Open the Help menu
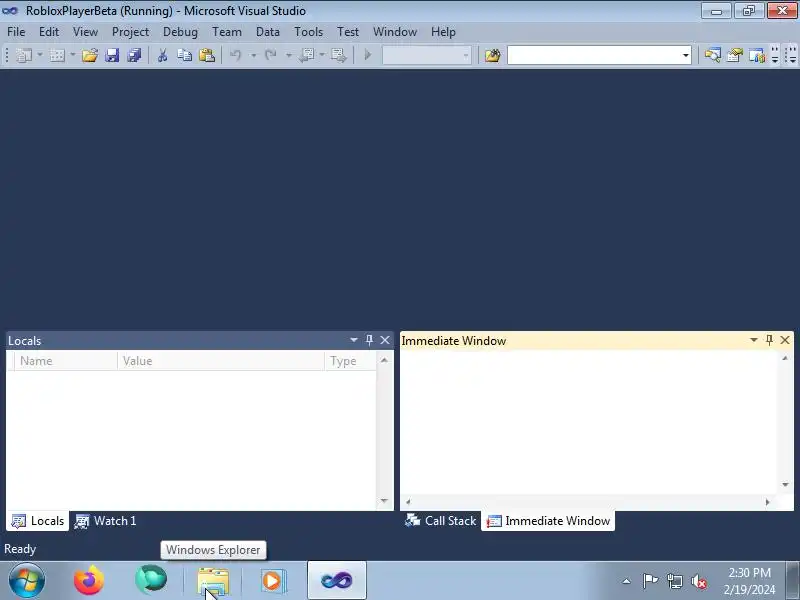This screenshot has height=600, width=800. (x=443, y=32)
